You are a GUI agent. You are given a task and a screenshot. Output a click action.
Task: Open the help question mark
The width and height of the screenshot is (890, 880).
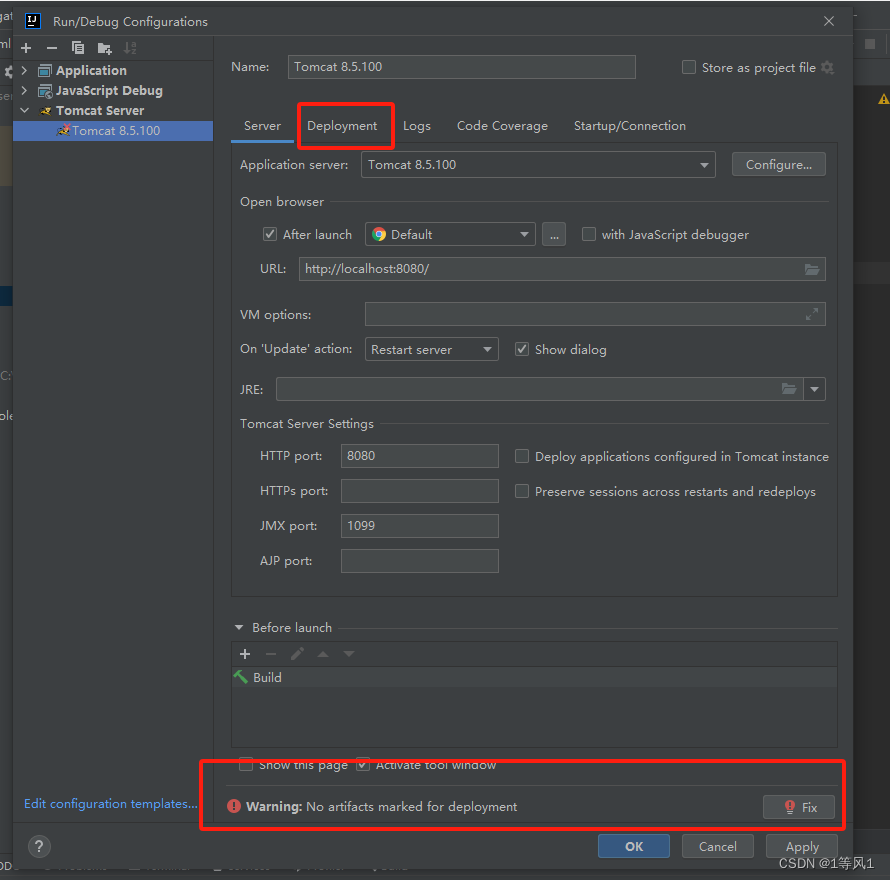point(39,847)
